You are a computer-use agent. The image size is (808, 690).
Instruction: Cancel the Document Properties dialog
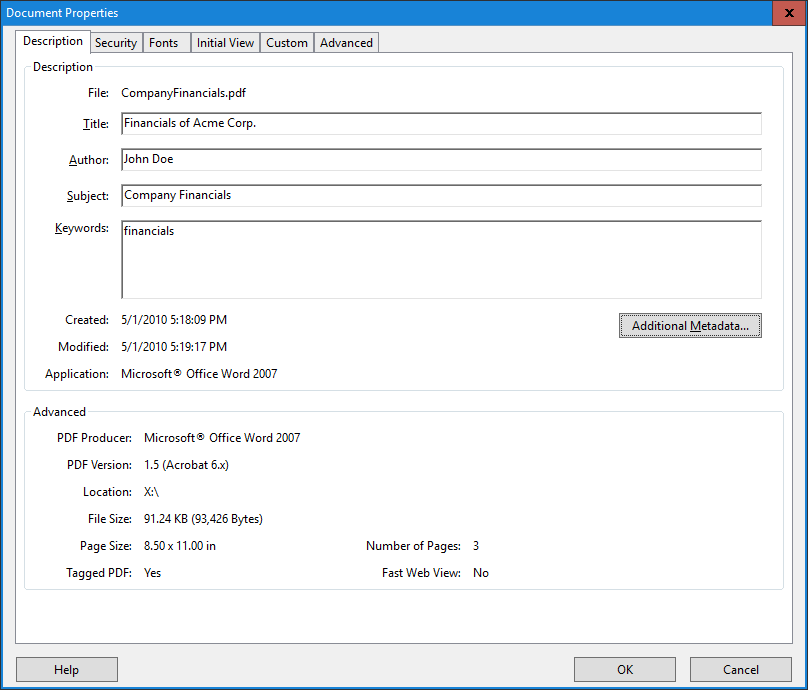[x=740, y=669]
